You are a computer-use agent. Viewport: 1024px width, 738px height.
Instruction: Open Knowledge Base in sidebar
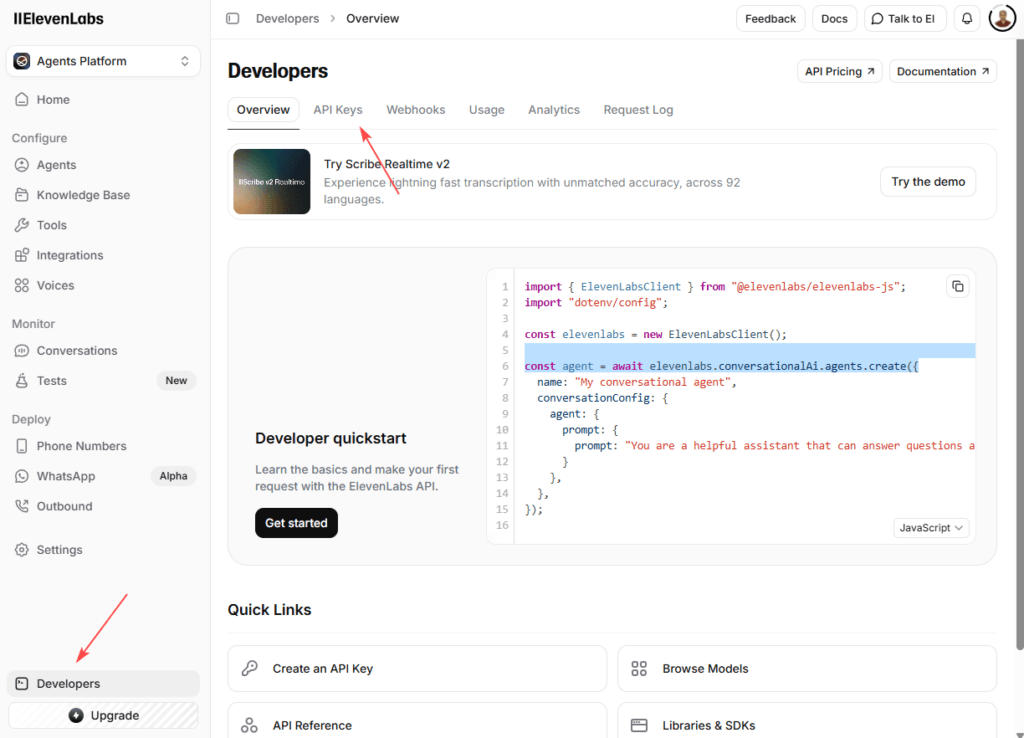pyautogui.click(x=83, y=195)
